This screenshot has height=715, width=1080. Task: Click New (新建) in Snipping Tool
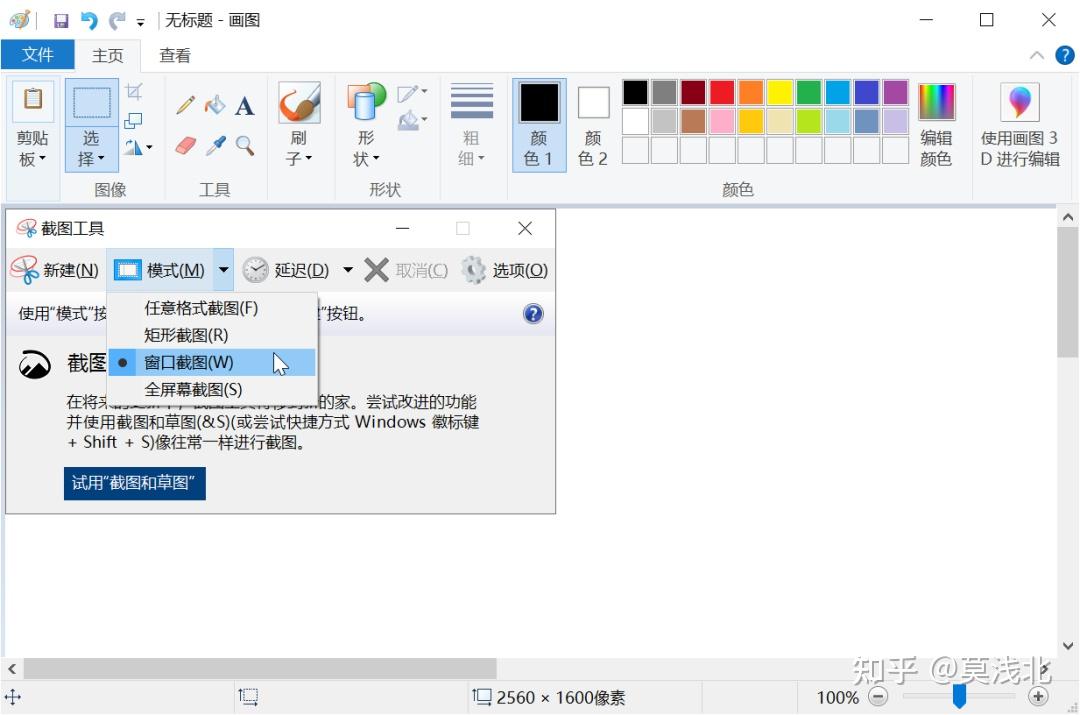(x=56, y=270)
